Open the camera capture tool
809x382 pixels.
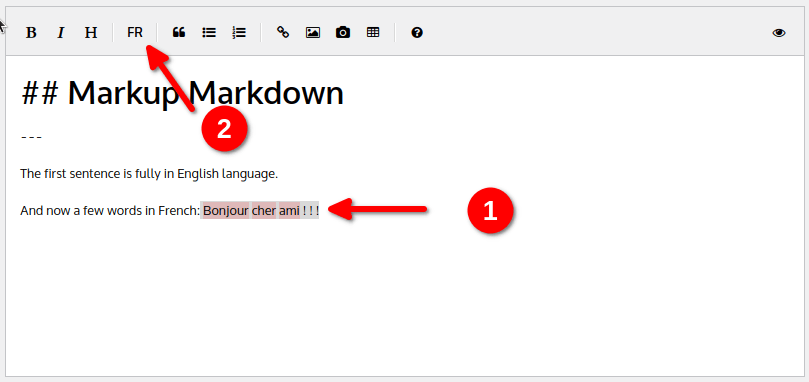coord(343,33)
